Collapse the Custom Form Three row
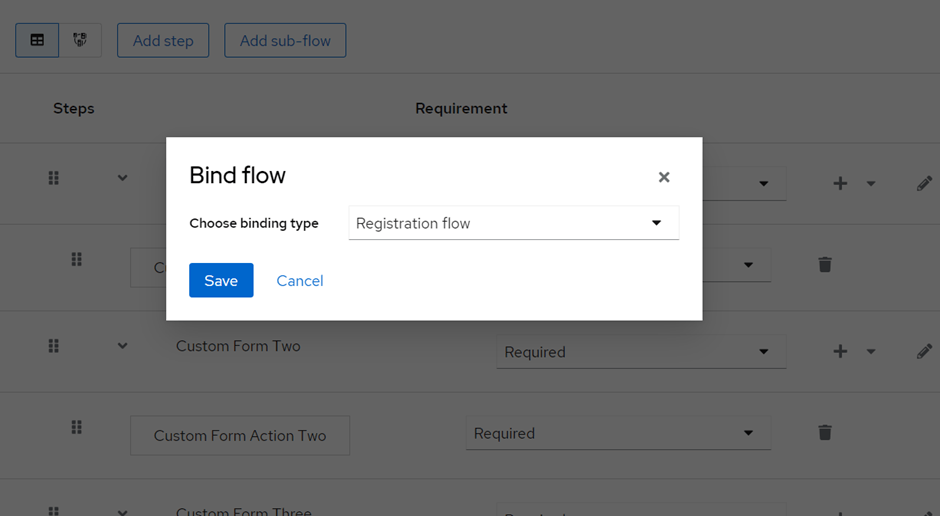 [122, 512]
